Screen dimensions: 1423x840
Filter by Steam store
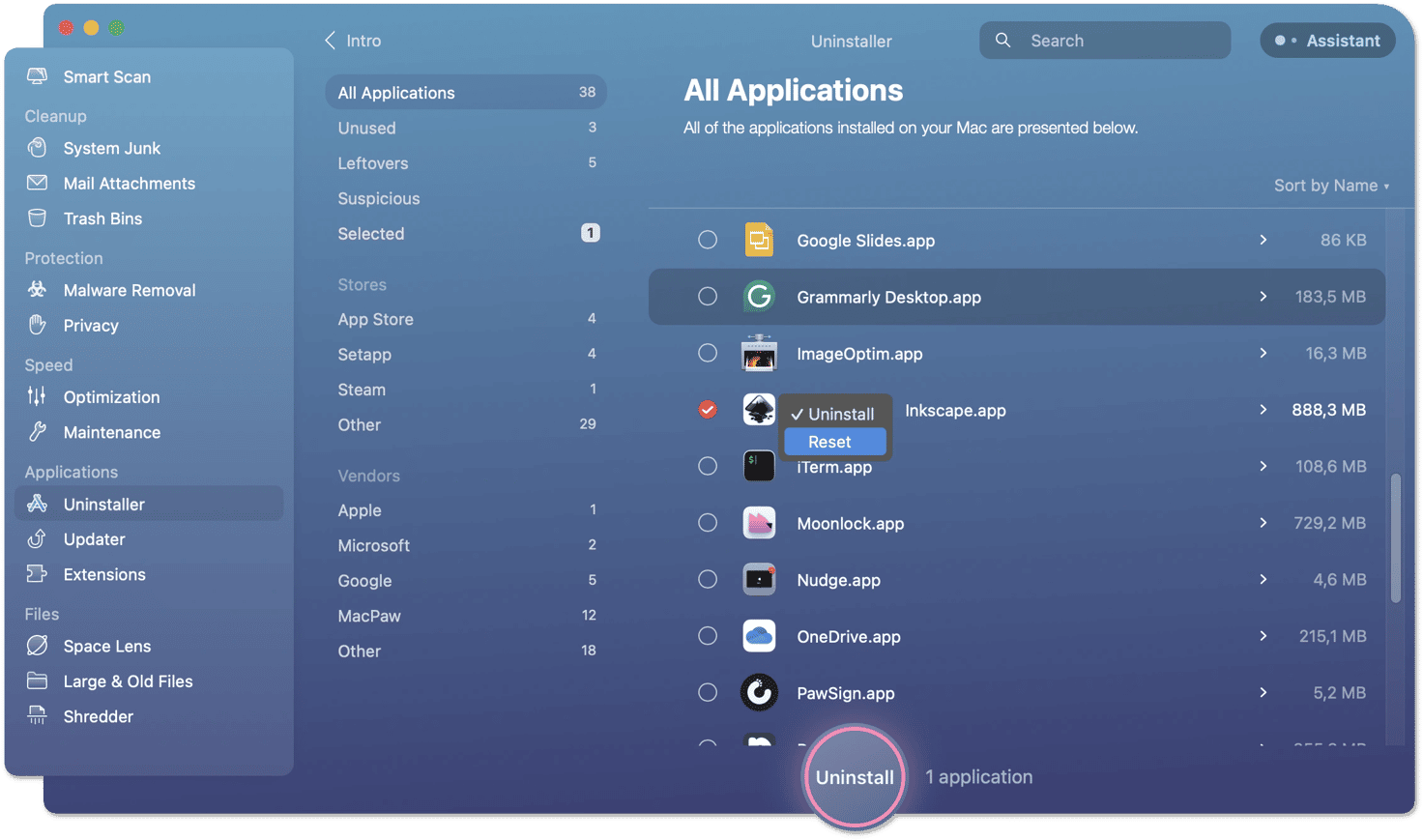coord(466,390)
